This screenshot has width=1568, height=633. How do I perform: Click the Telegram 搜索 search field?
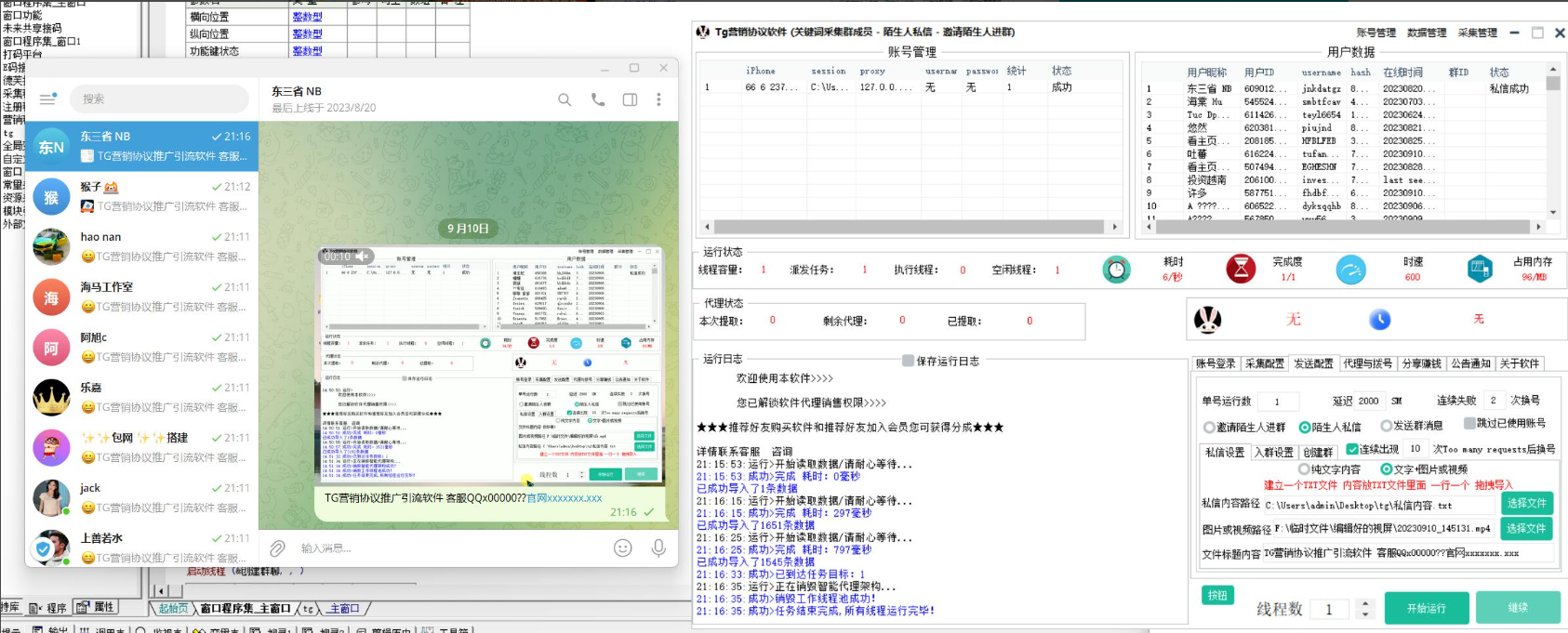tap(159, 99)
